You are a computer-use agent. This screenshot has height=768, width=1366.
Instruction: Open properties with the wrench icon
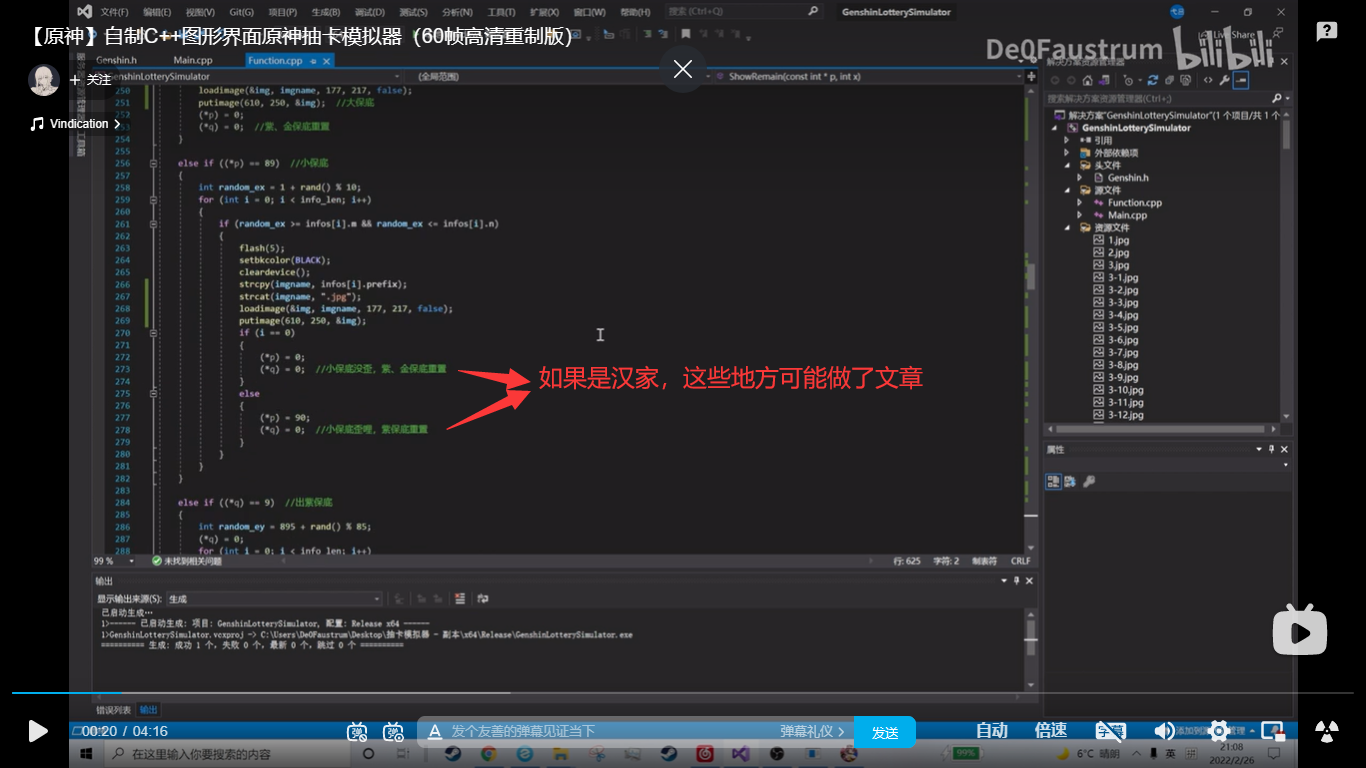click(x=1224, y=80)
